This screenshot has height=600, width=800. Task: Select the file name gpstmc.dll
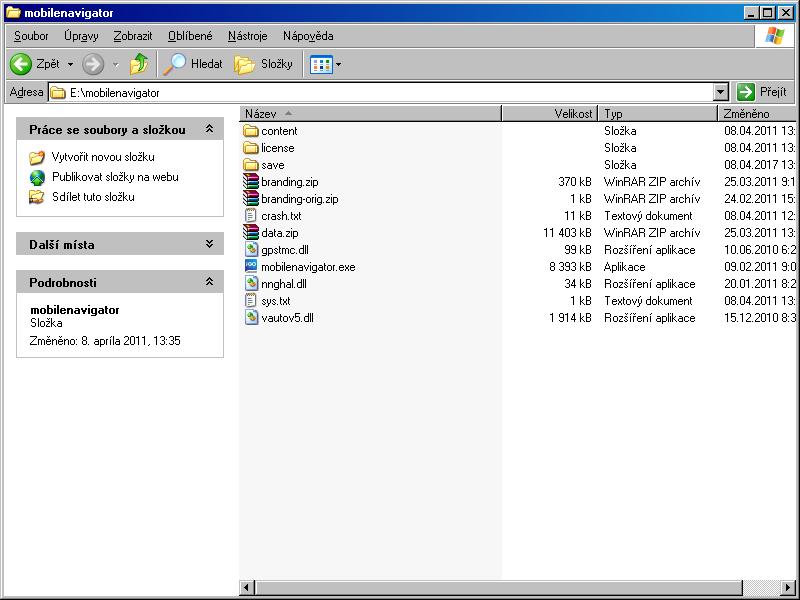285,250
